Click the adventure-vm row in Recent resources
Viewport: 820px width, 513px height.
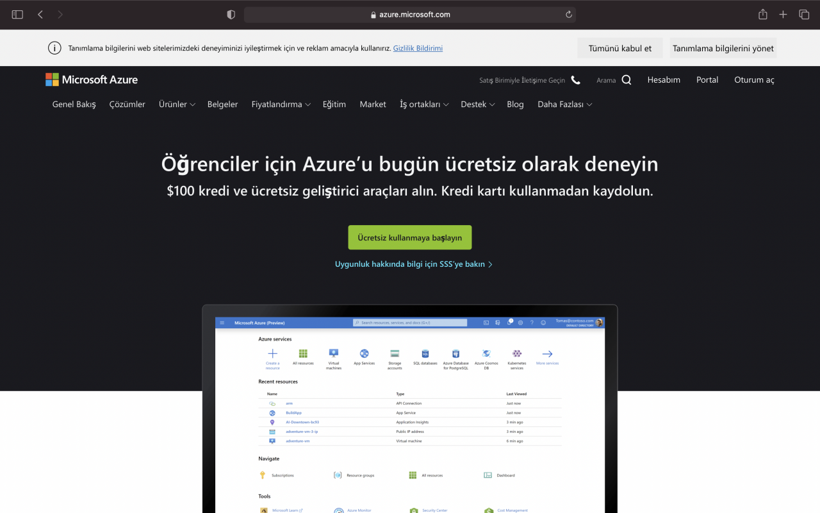(410, 441)
